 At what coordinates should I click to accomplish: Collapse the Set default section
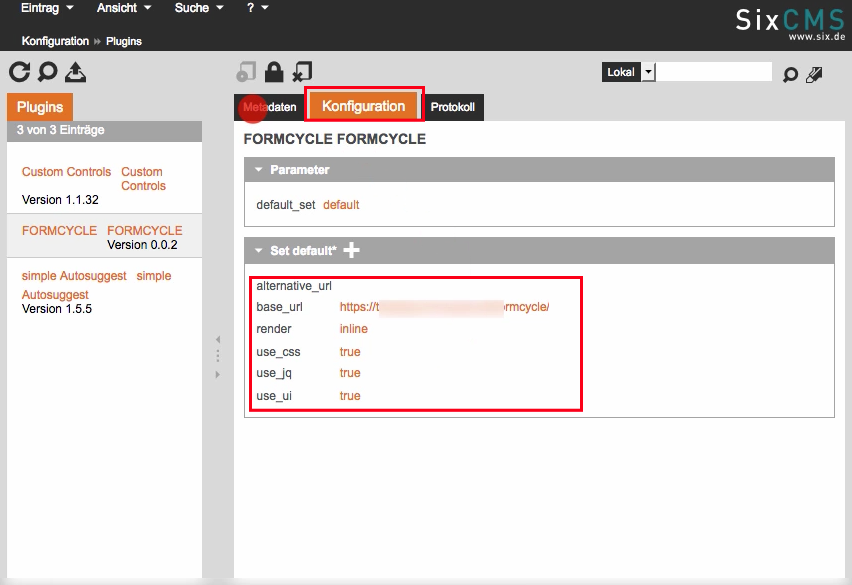click(x=259, y=251)
